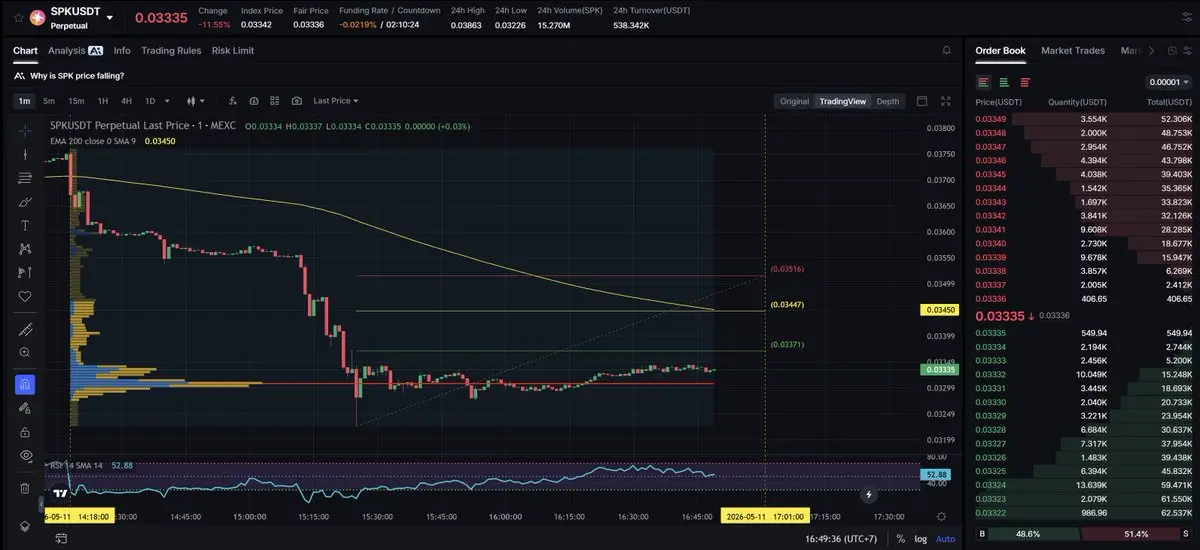This screenshot has height=550, width=1200.
Task: Click the buy/sell 48.6% ratio bar
Action: tap(1084, 534)
